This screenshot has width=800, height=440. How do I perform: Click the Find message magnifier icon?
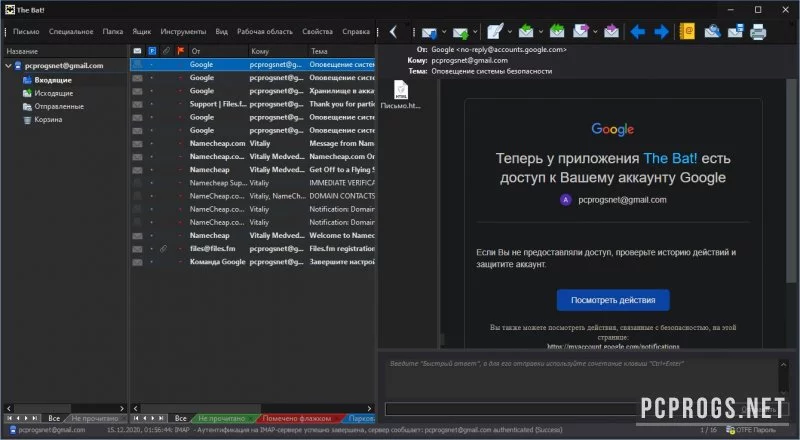[712, 32]
